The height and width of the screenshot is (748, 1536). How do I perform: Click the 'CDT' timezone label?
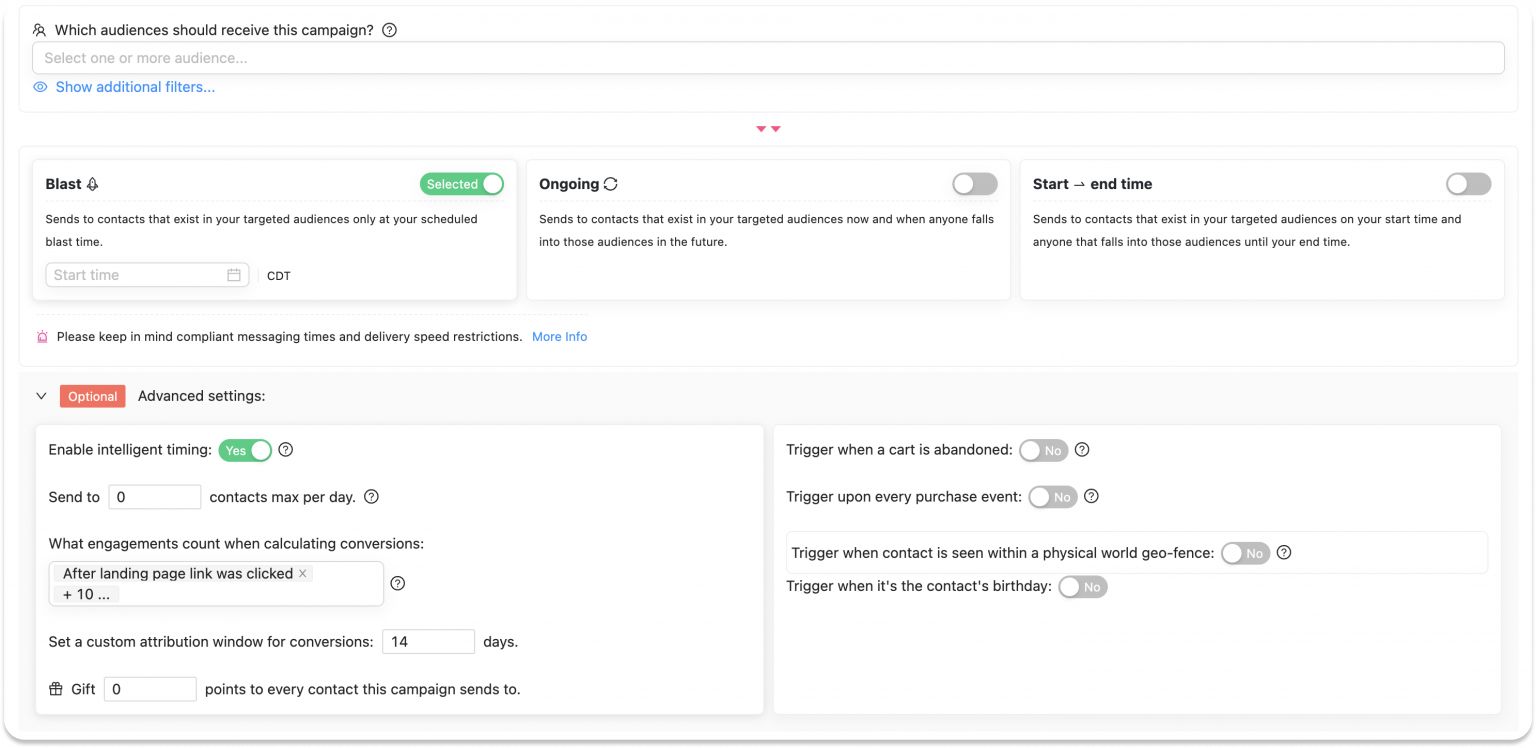(x=279, y=276)
